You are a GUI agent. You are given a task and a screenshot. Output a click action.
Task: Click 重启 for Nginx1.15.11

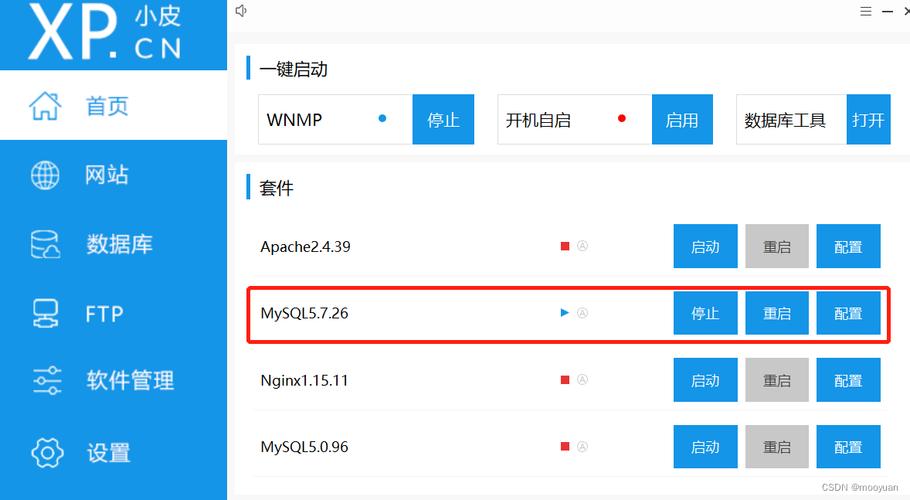pos(777,380)
